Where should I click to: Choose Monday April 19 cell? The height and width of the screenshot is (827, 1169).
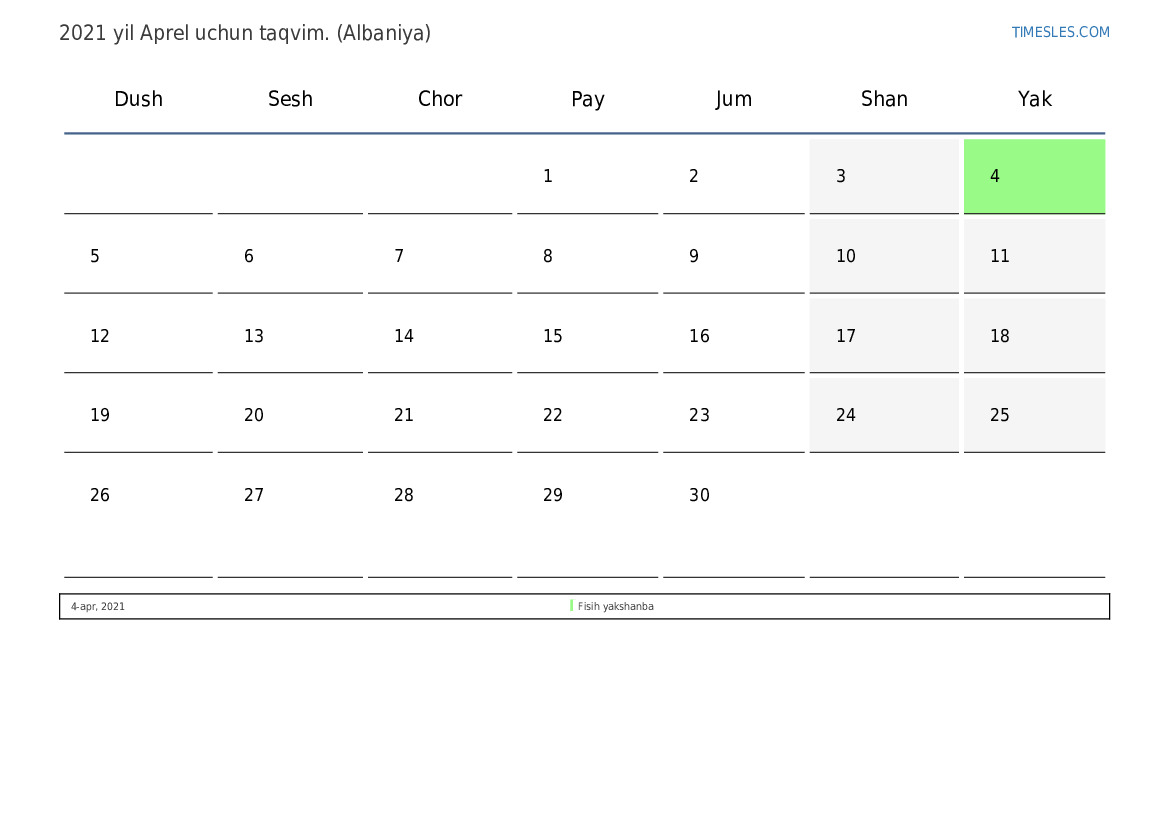(x=138, y=415)
